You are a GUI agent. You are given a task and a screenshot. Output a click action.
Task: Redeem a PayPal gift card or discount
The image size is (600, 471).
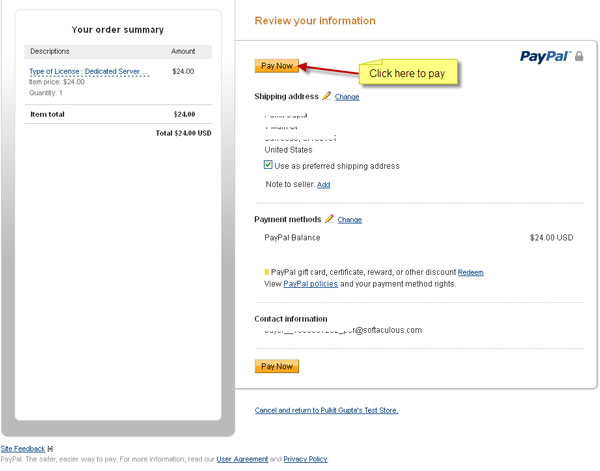coord(471,272)
